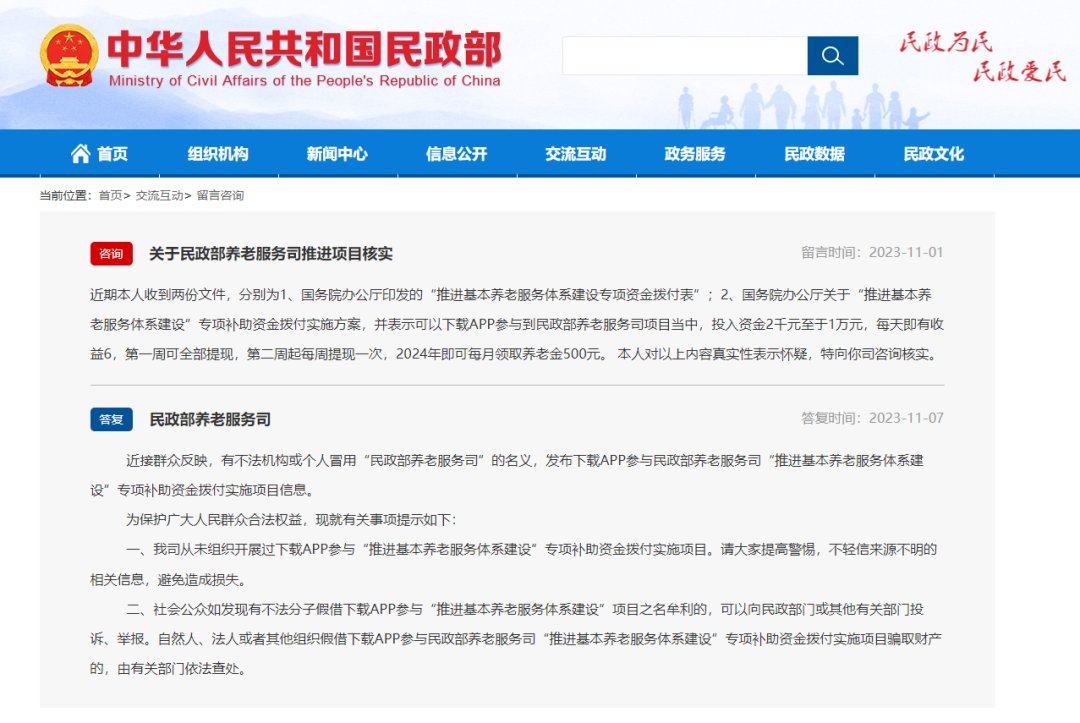Viewport: 1080px width, 723px height.
Task: Go to 新闻中心 section
Action: click(338, 154)
